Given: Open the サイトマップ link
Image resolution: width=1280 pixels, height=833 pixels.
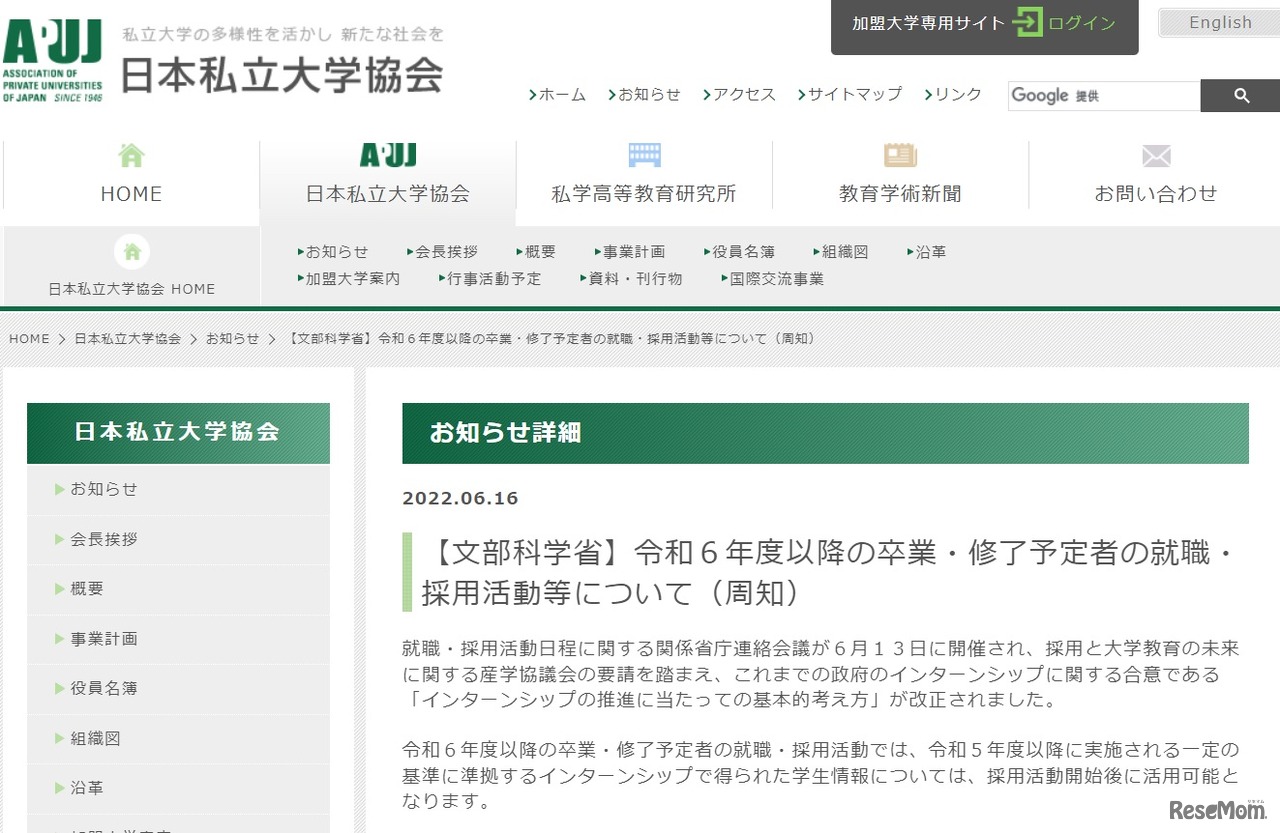Looking at the screenshot, I should (x=850, y=95).
